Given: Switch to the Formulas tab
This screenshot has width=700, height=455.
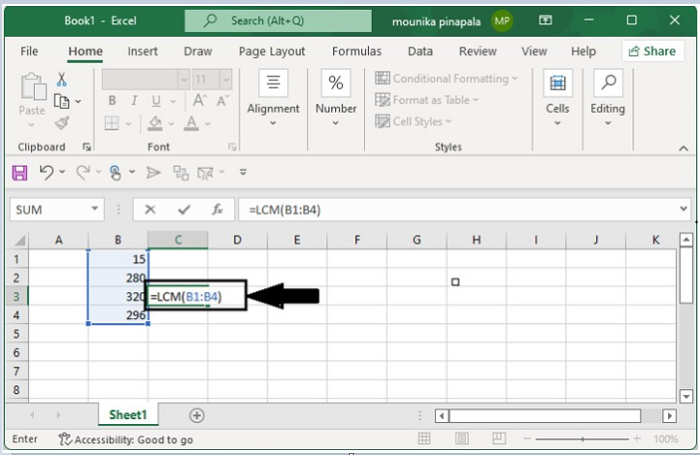Looking at the screenshot, I should 357,51.
